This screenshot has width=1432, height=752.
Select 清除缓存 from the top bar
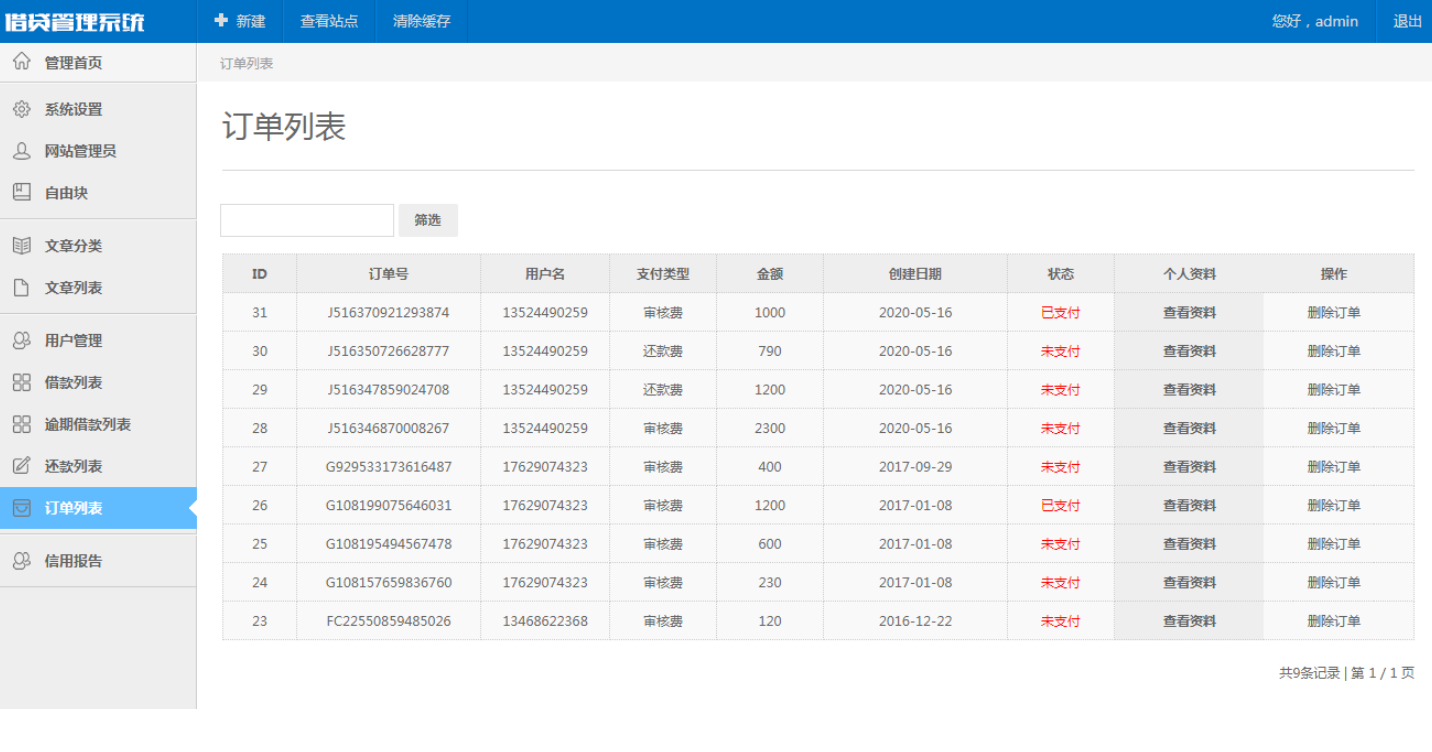click(420, 20)
